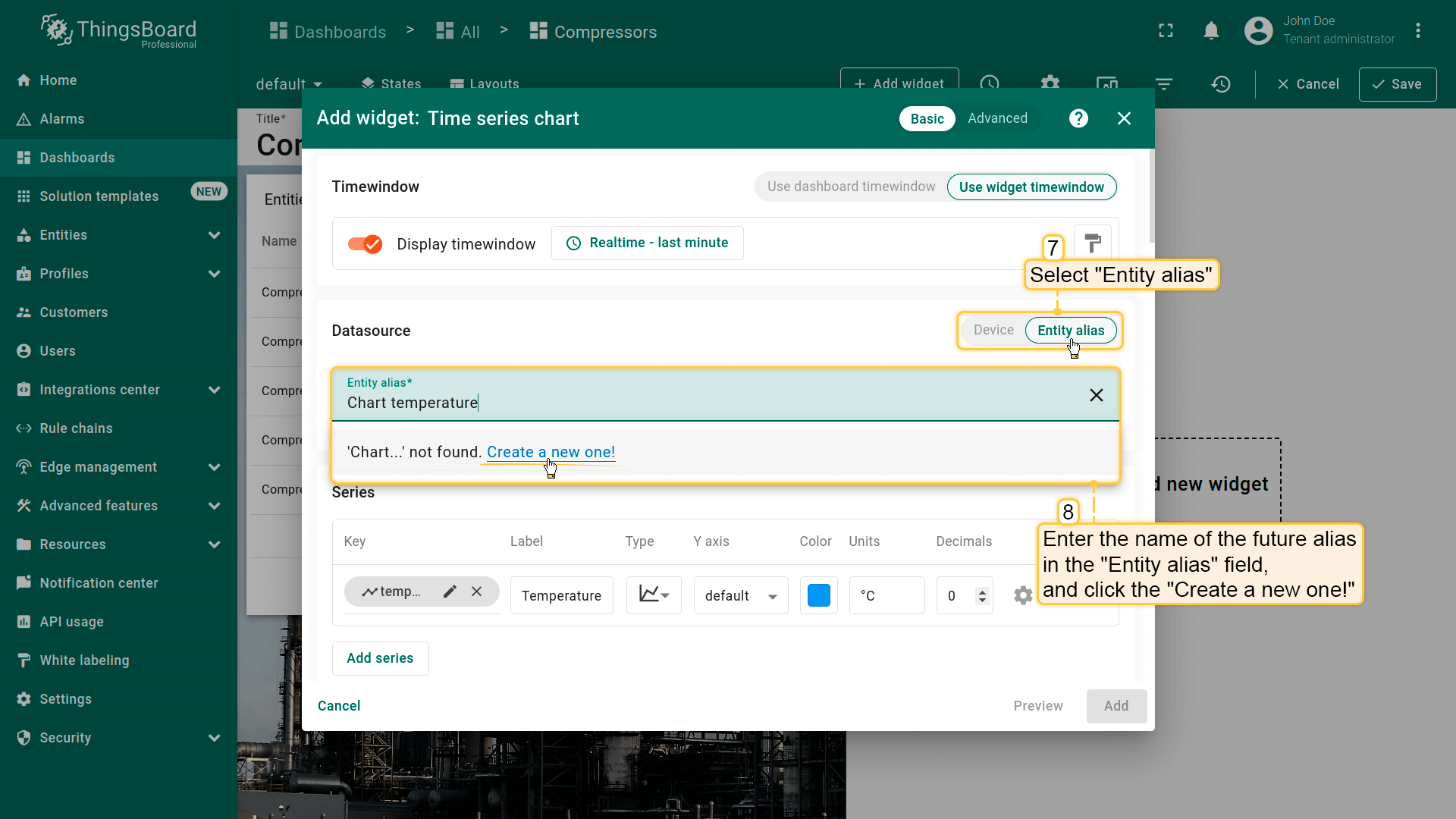Toggle fullscreen mode icon

(x=1166, y=31)
